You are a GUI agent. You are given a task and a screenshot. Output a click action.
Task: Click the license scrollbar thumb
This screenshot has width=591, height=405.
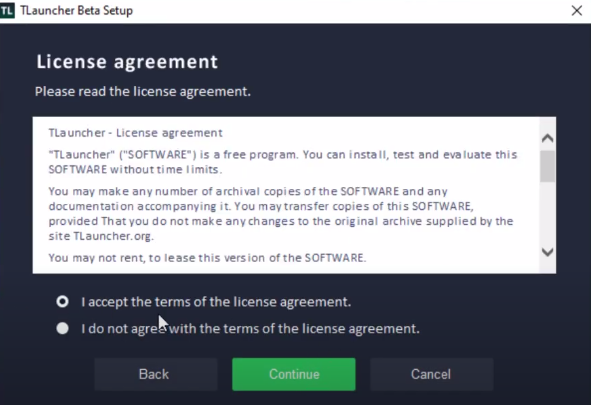click(x=547, y=166)
